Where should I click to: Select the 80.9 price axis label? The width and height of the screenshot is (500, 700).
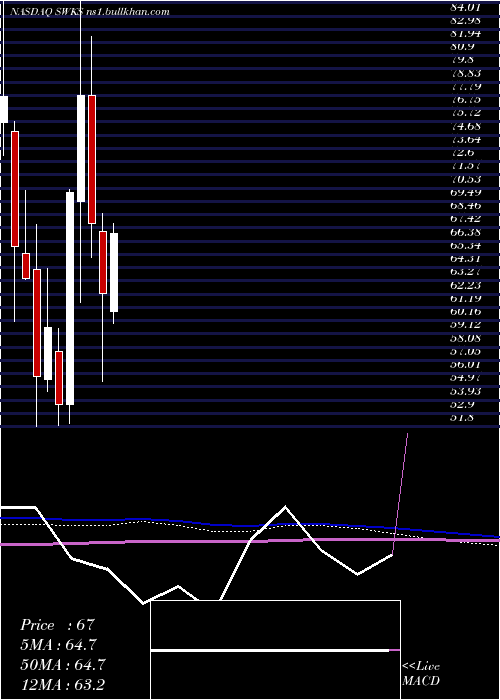coord(462,46)
